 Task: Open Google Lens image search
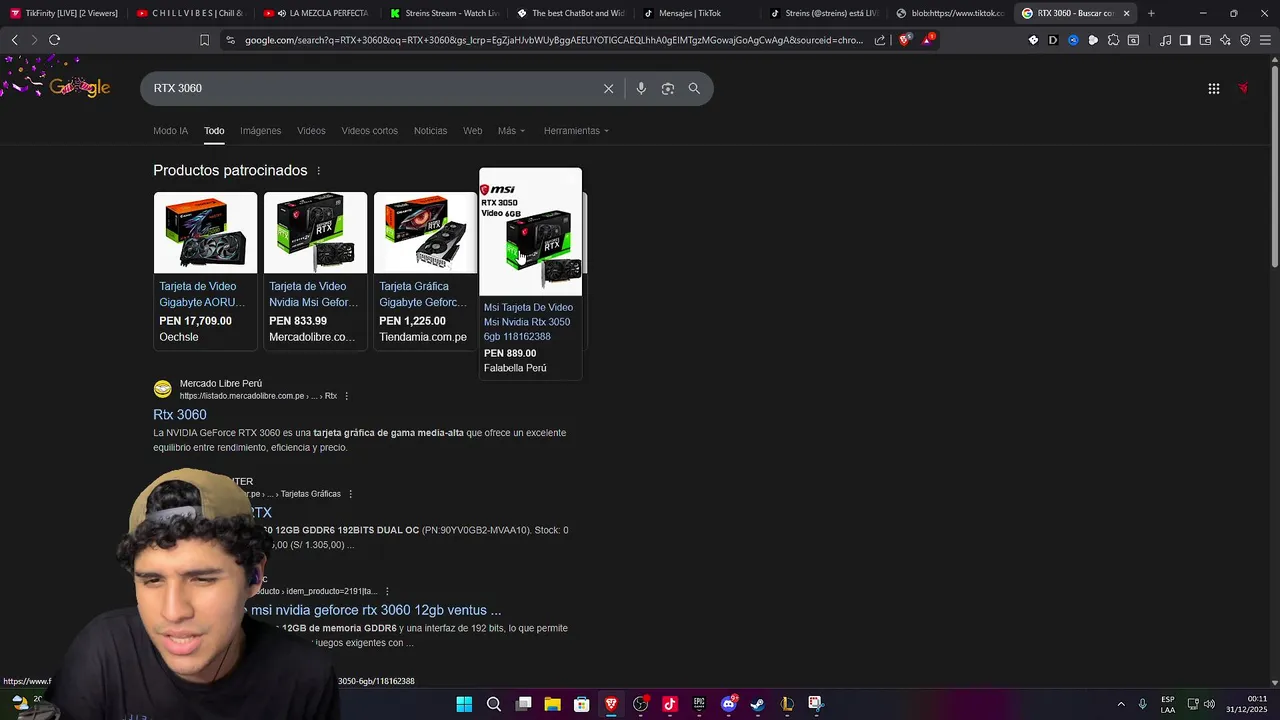(668, 88)
